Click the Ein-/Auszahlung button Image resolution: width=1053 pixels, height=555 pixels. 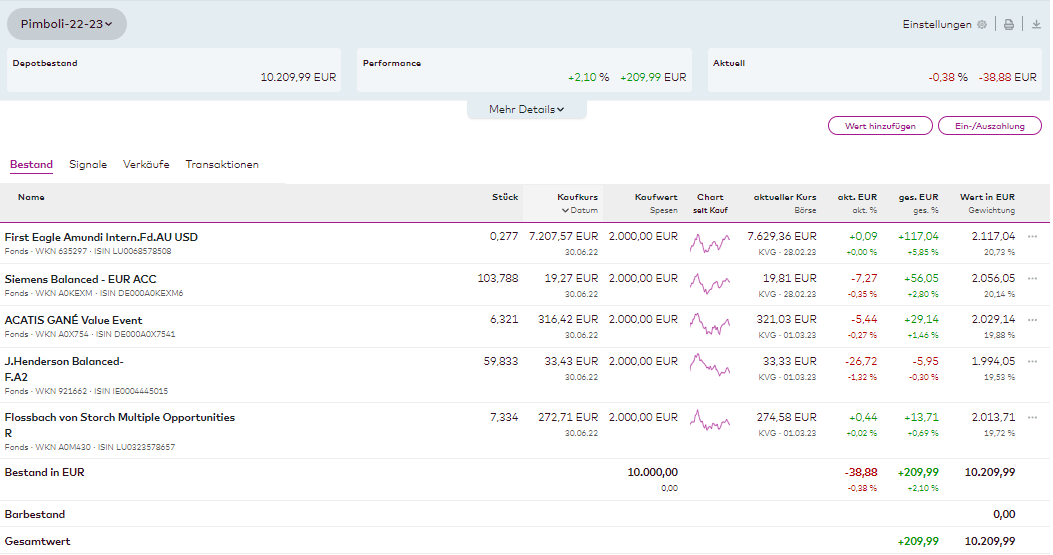pyautogui.click(x=990, y=126)
